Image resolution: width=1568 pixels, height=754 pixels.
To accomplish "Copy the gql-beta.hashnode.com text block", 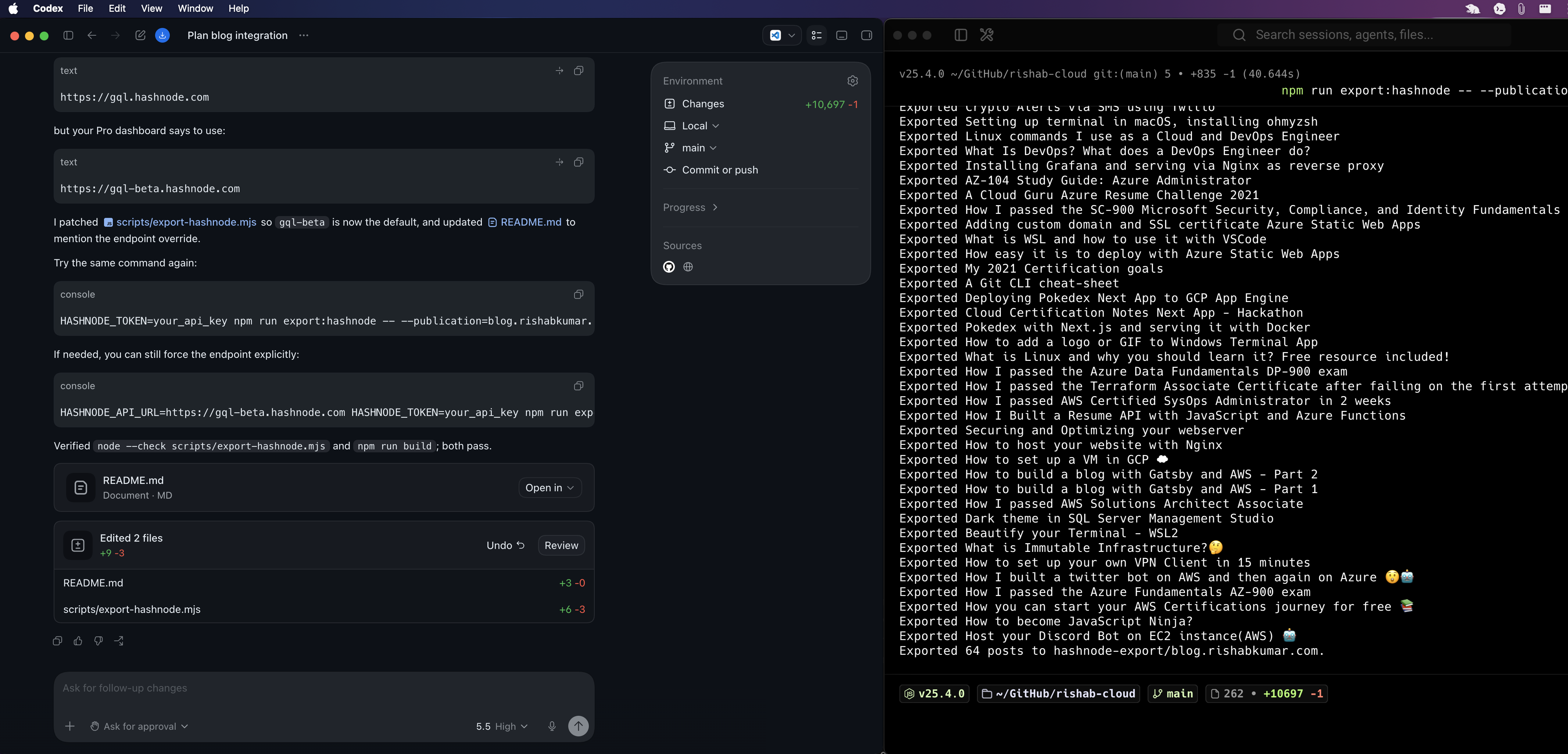I will [579, 162].
